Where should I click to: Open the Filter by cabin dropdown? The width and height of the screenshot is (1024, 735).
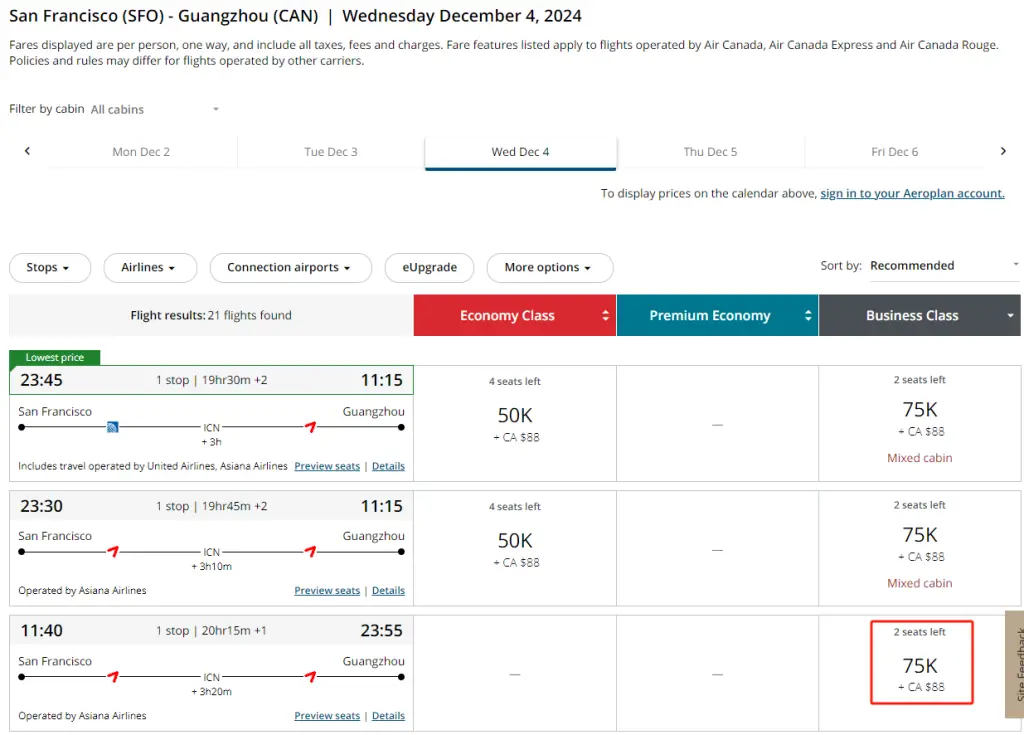(x=155, y=109)
